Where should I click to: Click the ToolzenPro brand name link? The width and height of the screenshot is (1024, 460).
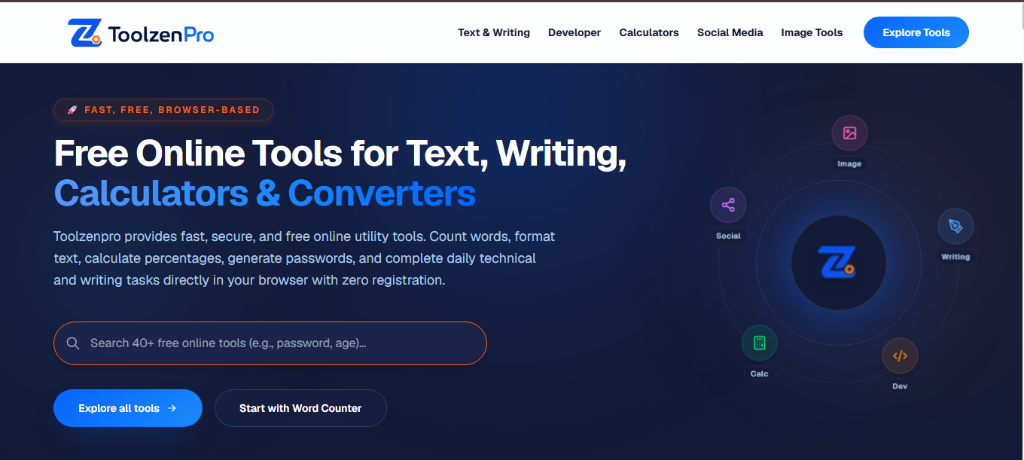tap(161, 34)
